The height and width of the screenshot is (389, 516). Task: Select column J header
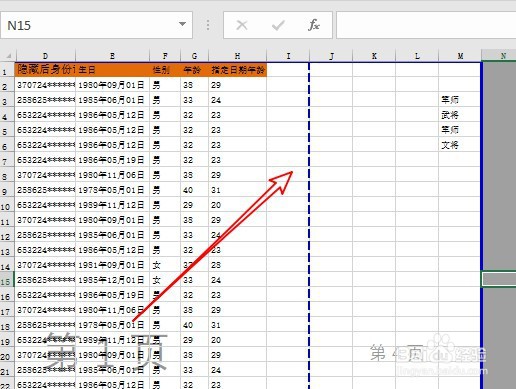point(331,56)
